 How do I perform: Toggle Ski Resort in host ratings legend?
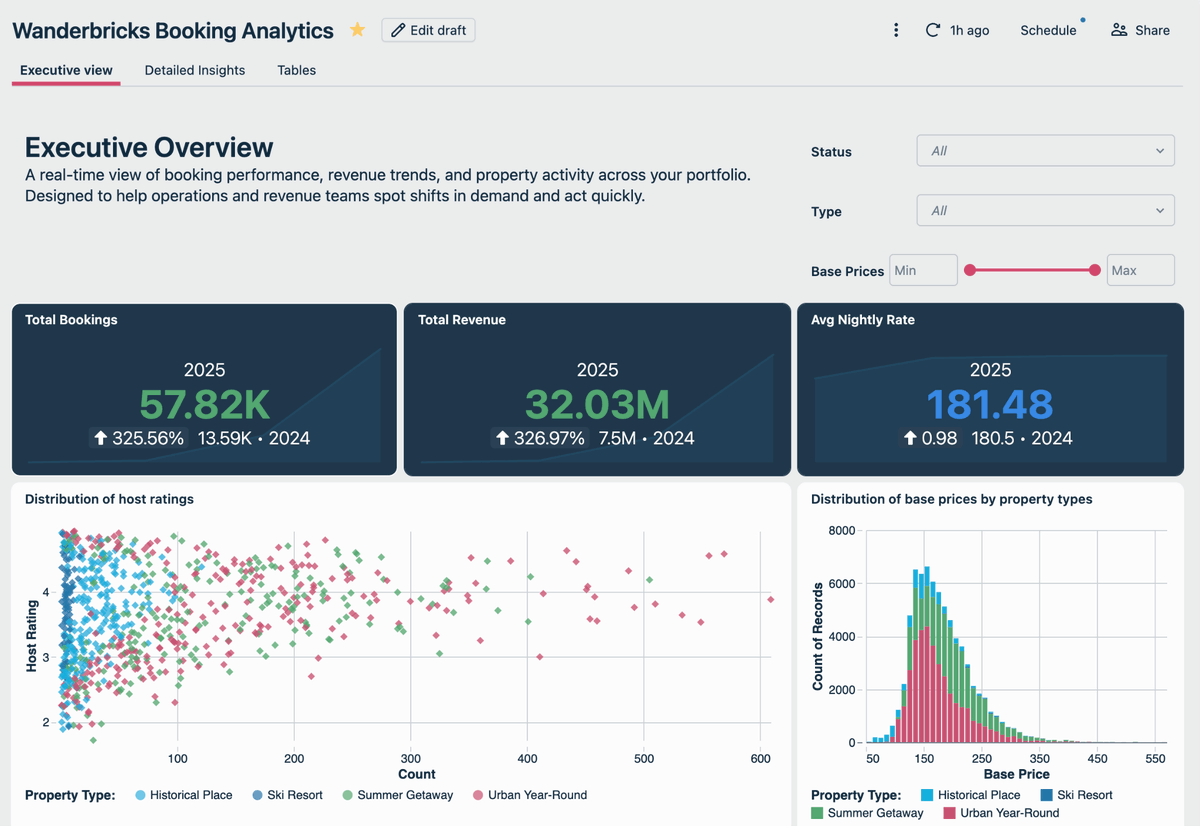pyautogui.click(x=288, y=795)
